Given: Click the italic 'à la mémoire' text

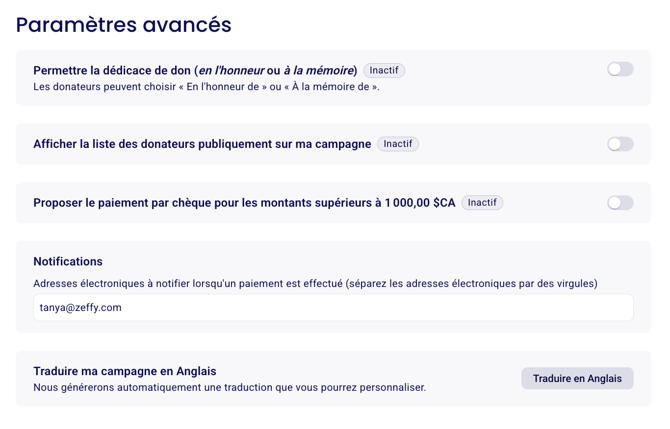Looking at the screenshot, I should tap(318, 71).
